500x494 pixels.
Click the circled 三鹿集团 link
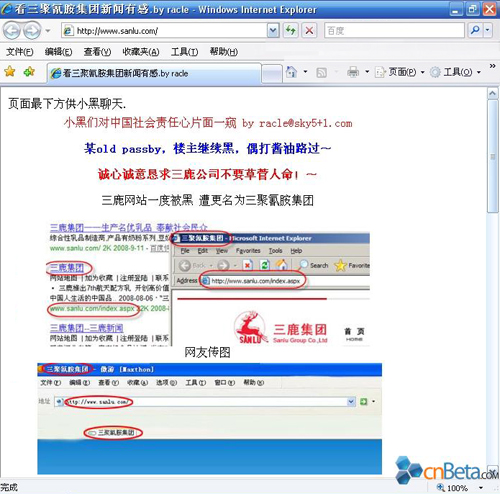(67, 268)
